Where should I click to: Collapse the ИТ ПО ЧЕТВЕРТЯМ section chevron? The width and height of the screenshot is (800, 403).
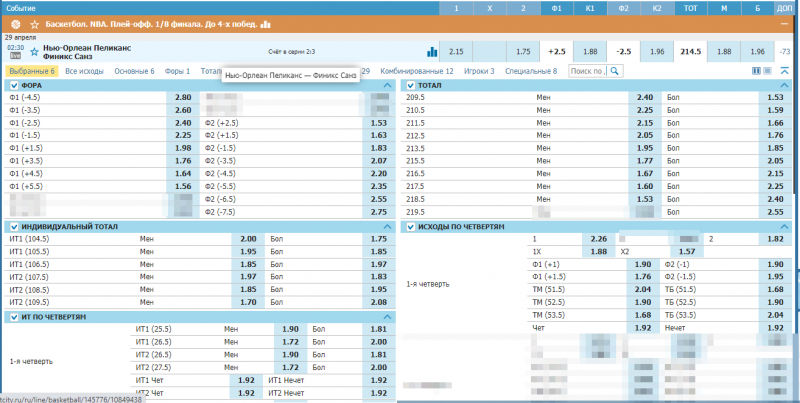[386, 317]
